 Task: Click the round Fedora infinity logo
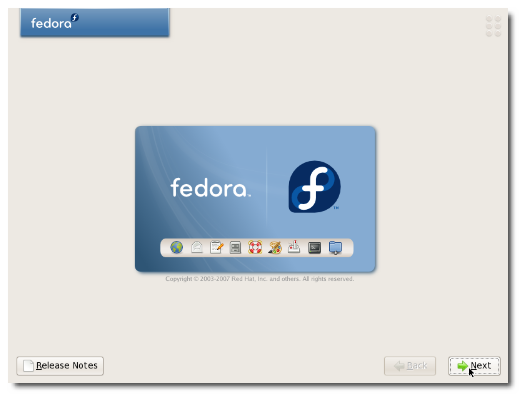[314, 187]
